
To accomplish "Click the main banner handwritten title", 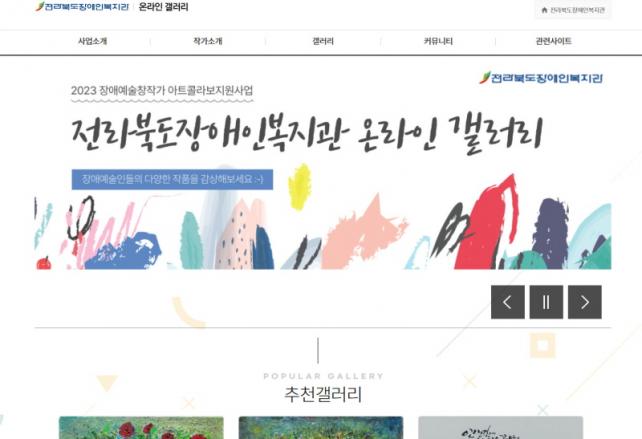I will pos(307,134).
